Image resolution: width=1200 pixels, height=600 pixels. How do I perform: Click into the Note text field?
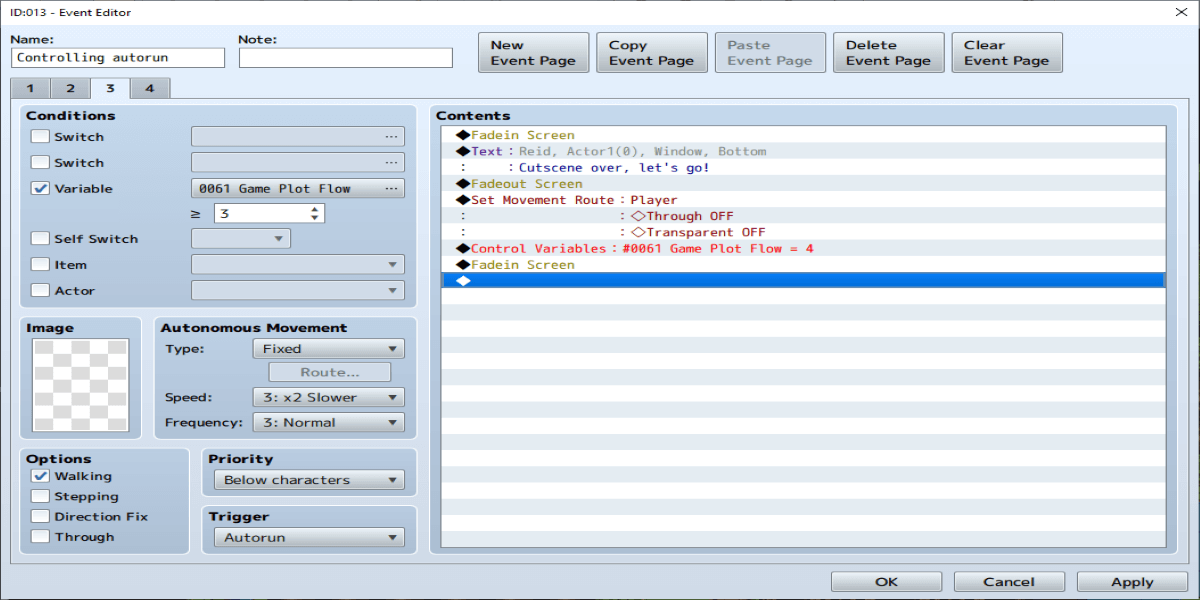[x=345, y=58]
